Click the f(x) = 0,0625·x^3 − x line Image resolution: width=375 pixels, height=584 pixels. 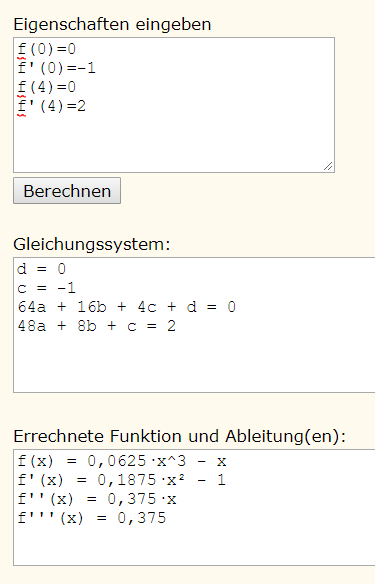[x=122, y=461]
